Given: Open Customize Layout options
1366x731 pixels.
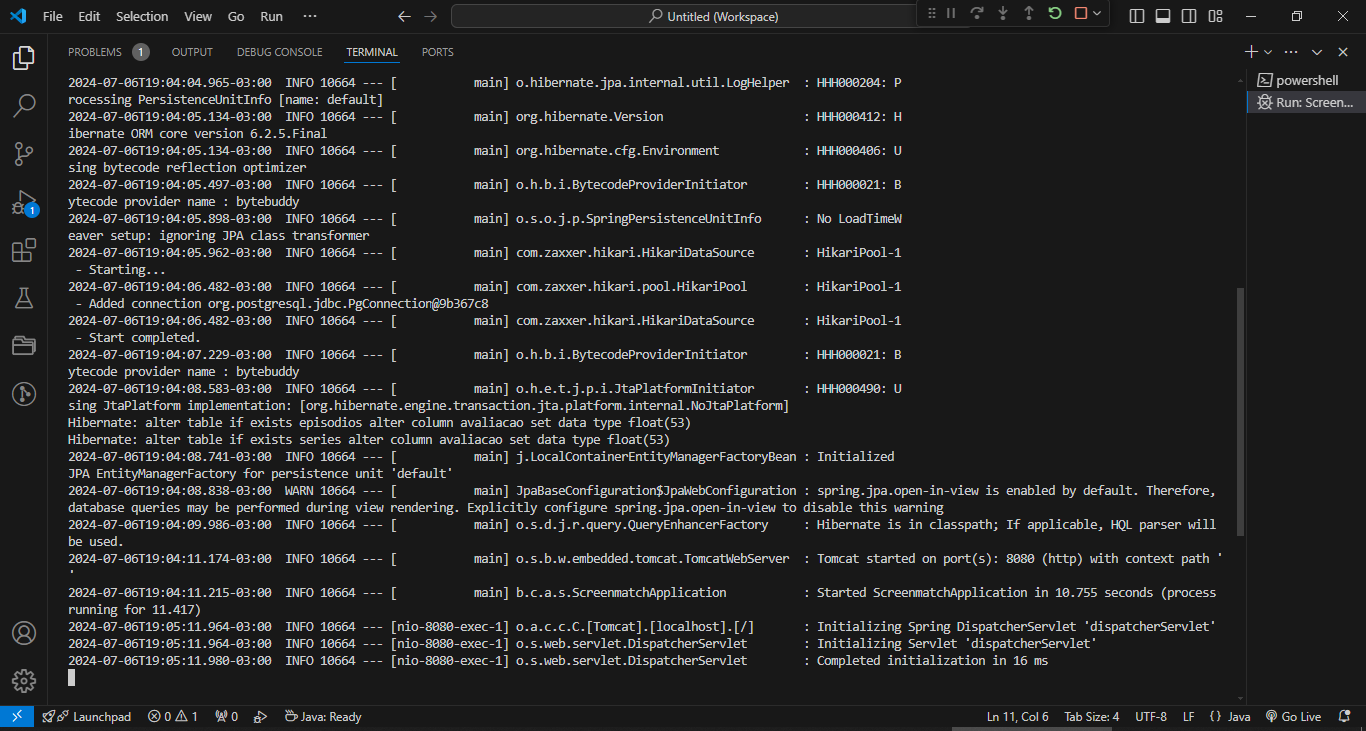Looking at the screenshot, I should point(1215,16).
